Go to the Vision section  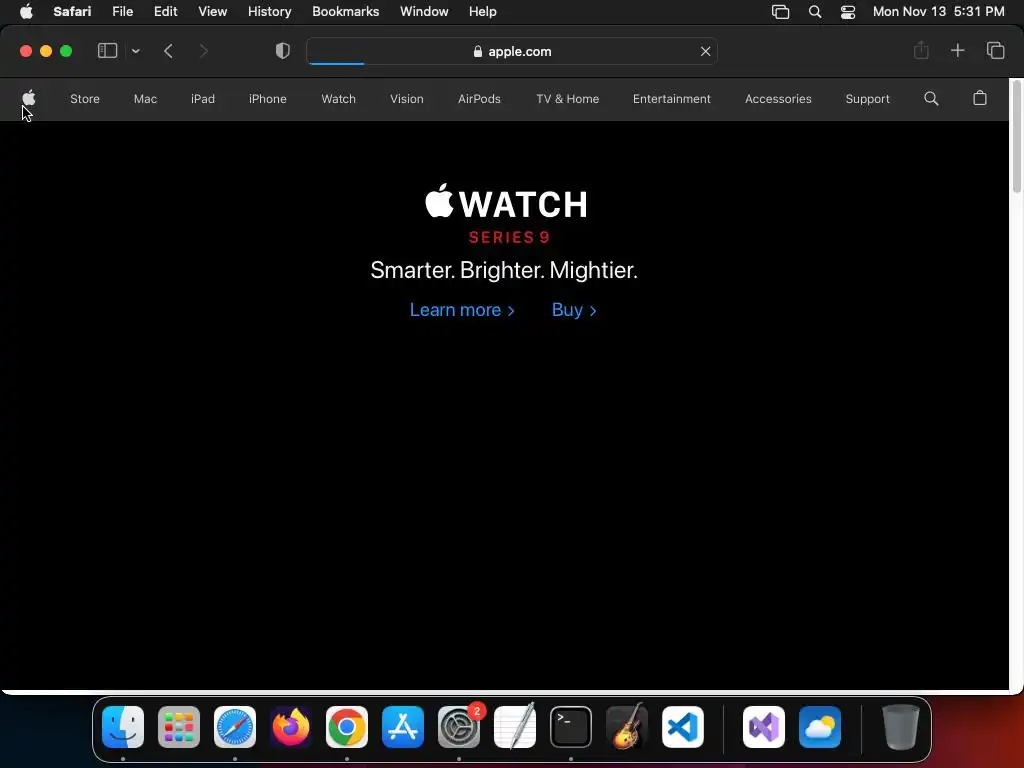tap(407, 99)
